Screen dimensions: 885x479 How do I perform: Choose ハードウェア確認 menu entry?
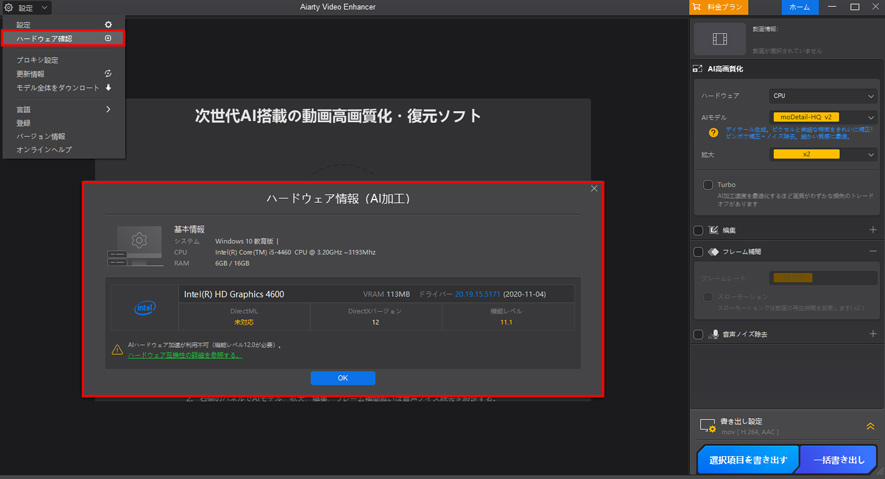coord(63,38)
